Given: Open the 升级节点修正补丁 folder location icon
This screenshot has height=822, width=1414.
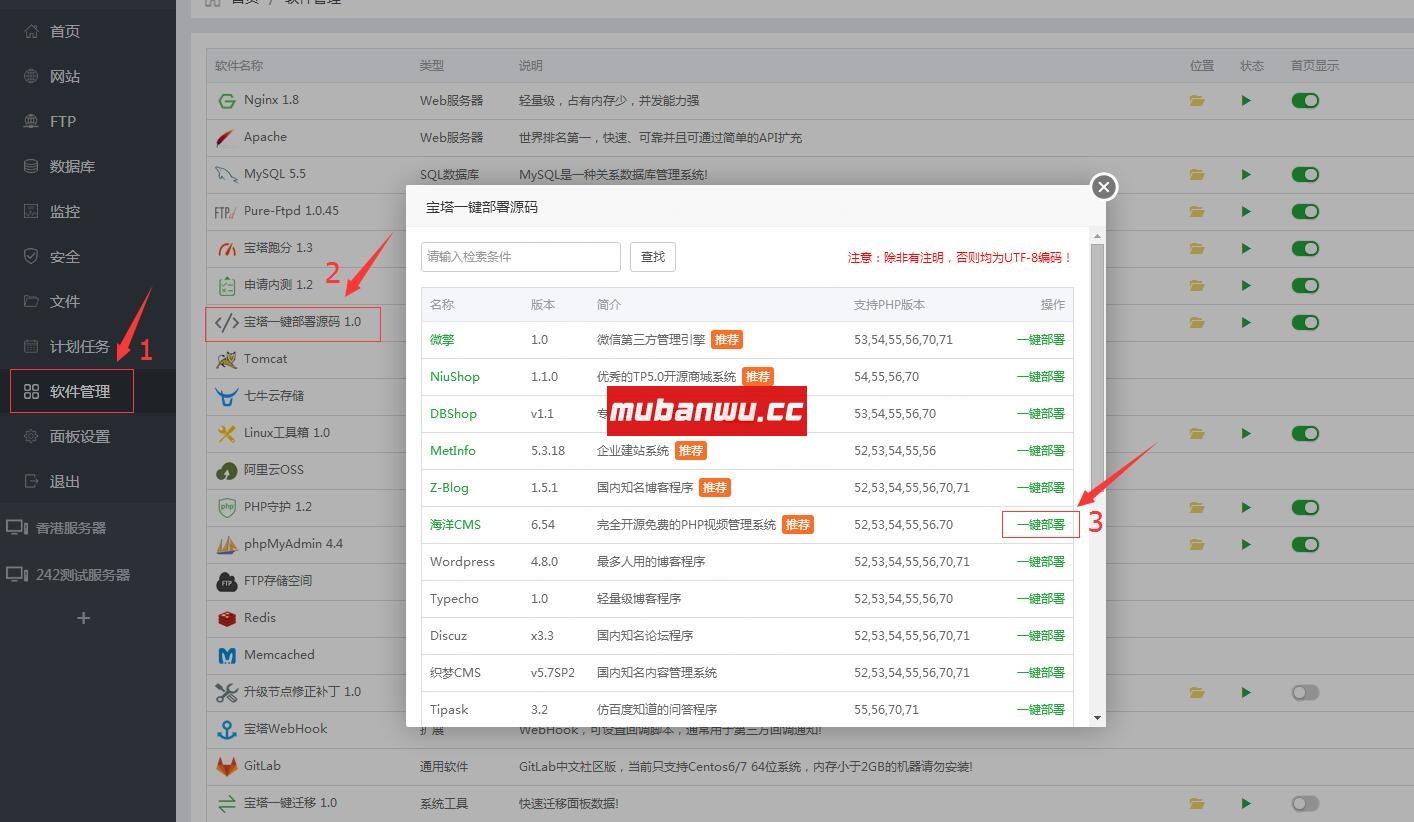Looking at the screenshot, I should pyautogui.click(x=1197, y=692).
